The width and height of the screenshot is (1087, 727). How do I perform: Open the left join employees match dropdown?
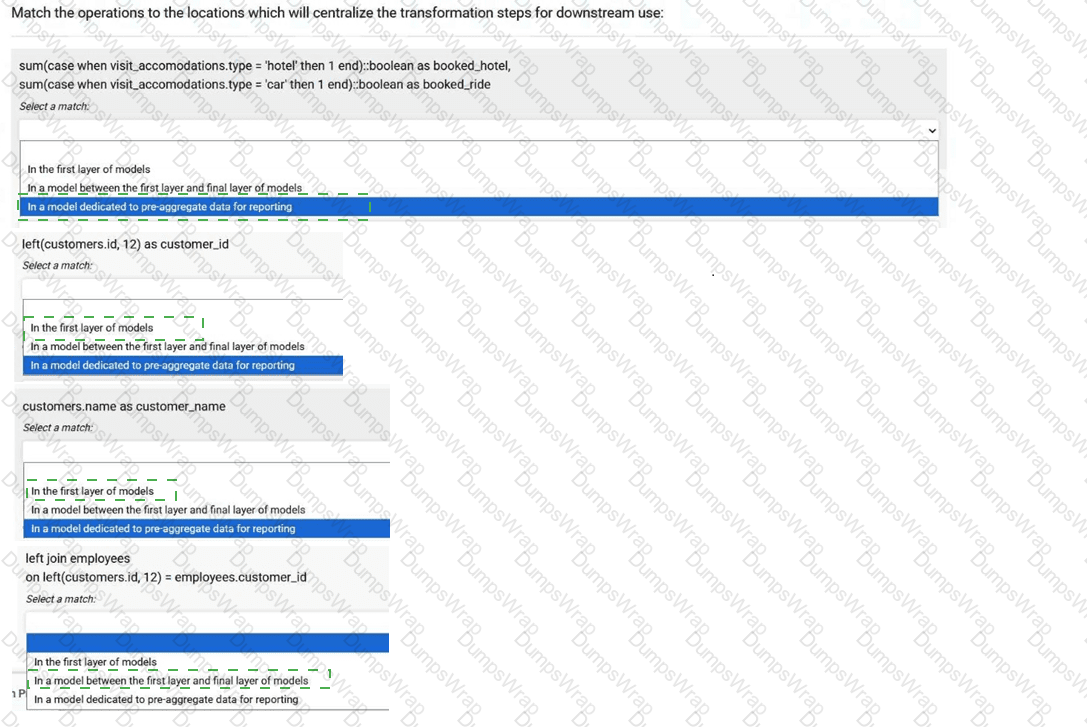click(x=206, y=621)
